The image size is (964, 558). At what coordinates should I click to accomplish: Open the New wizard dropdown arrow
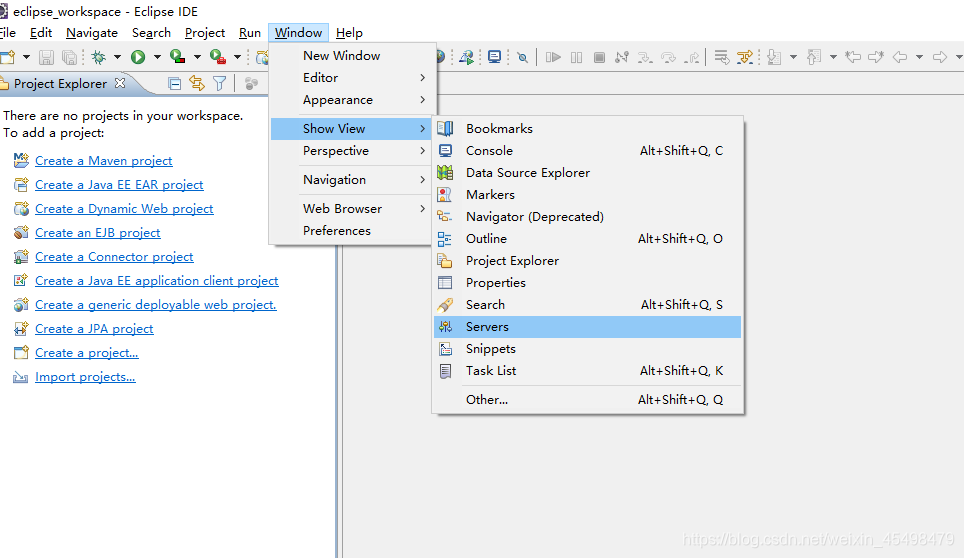26,57
